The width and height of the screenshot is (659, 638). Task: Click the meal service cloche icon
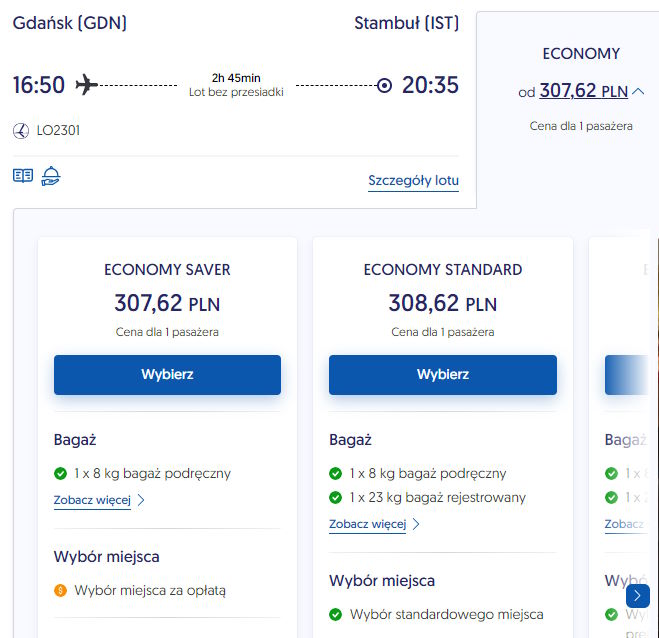point(51,176)
